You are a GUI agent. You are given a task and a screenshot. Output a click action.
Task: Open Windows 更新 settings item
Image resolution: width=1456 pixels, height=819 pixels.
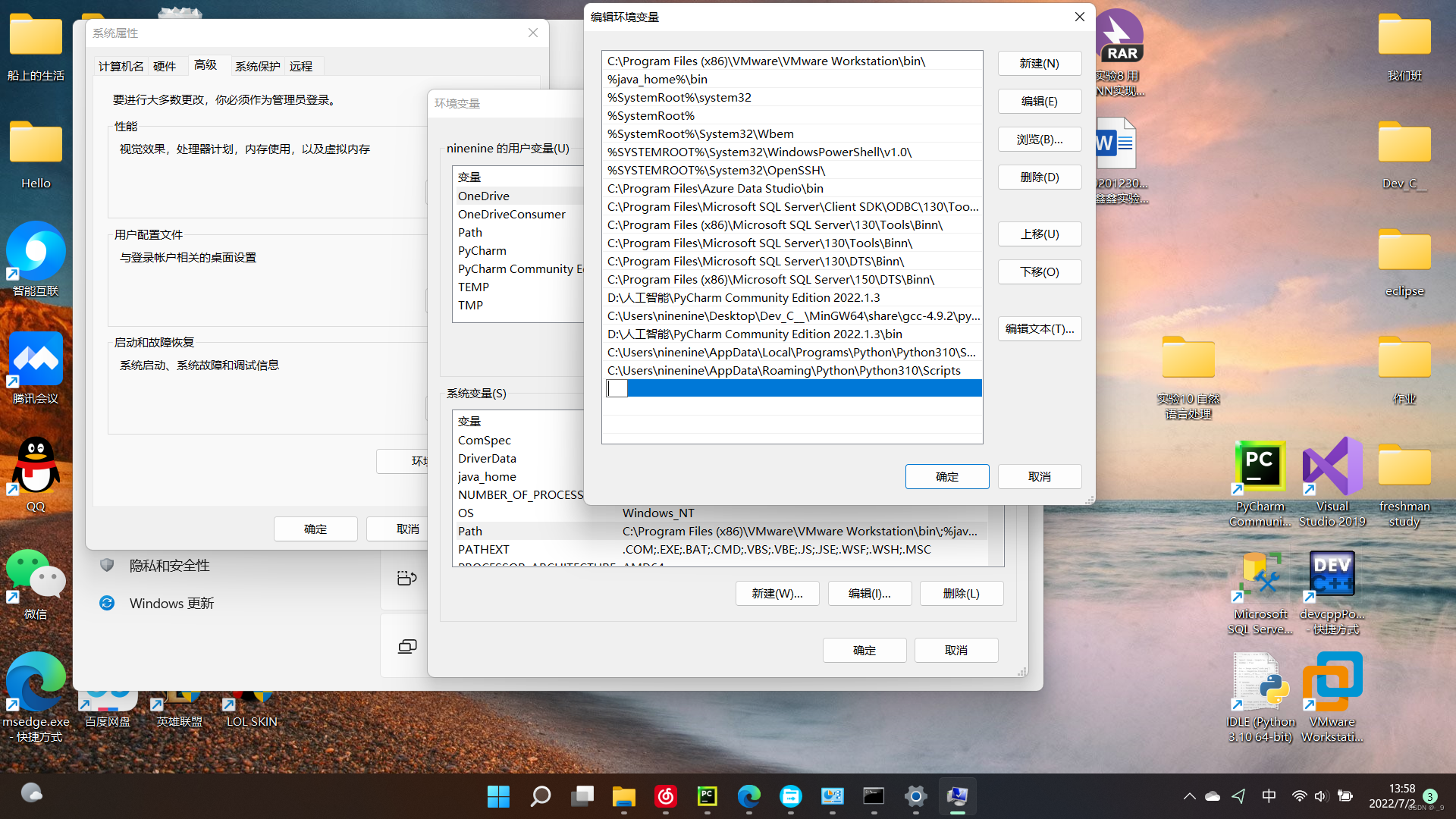pyautogui.click(x=171, y=604)
